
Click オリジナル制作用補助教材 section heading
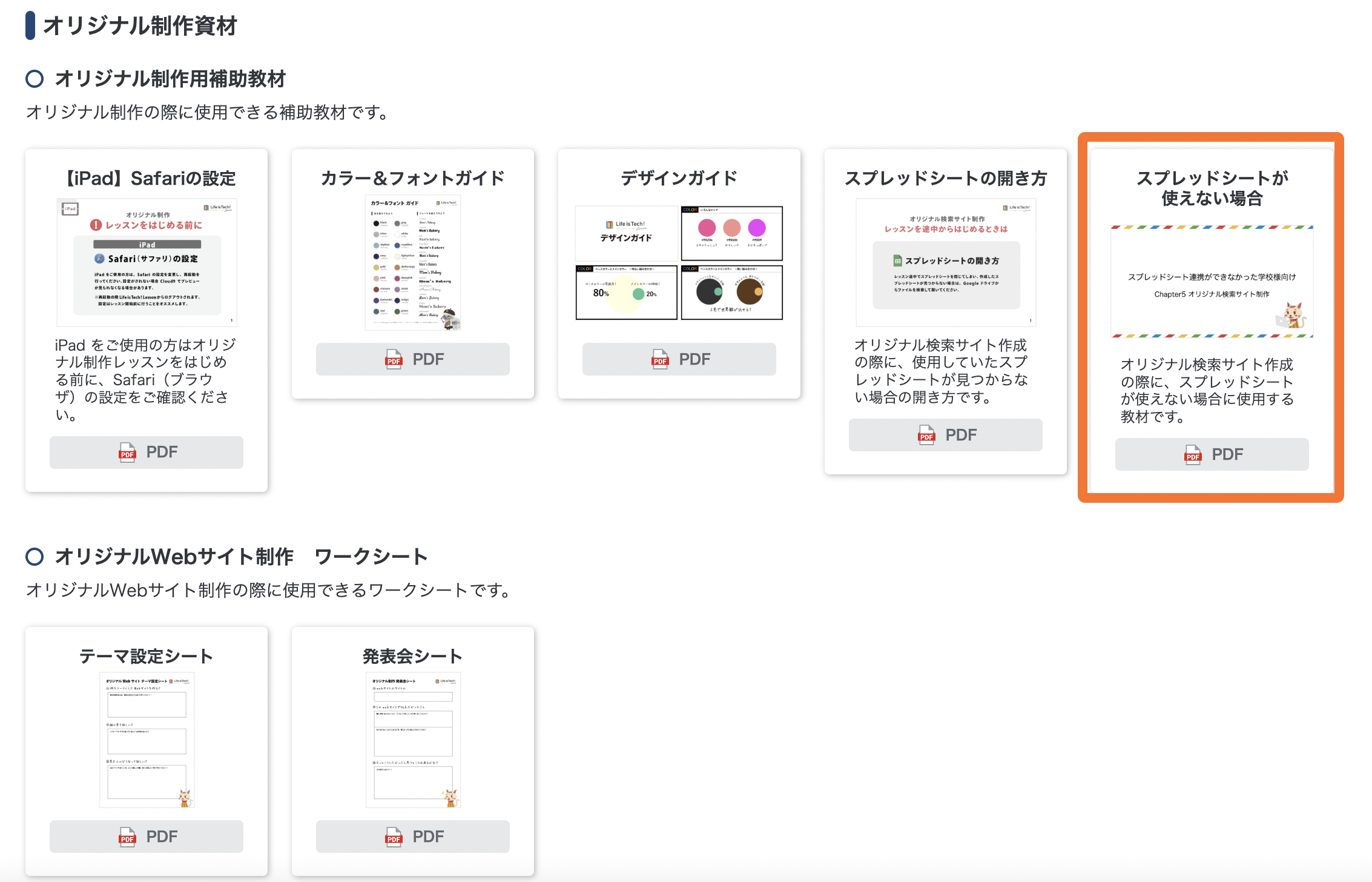(x=170, y=79)
